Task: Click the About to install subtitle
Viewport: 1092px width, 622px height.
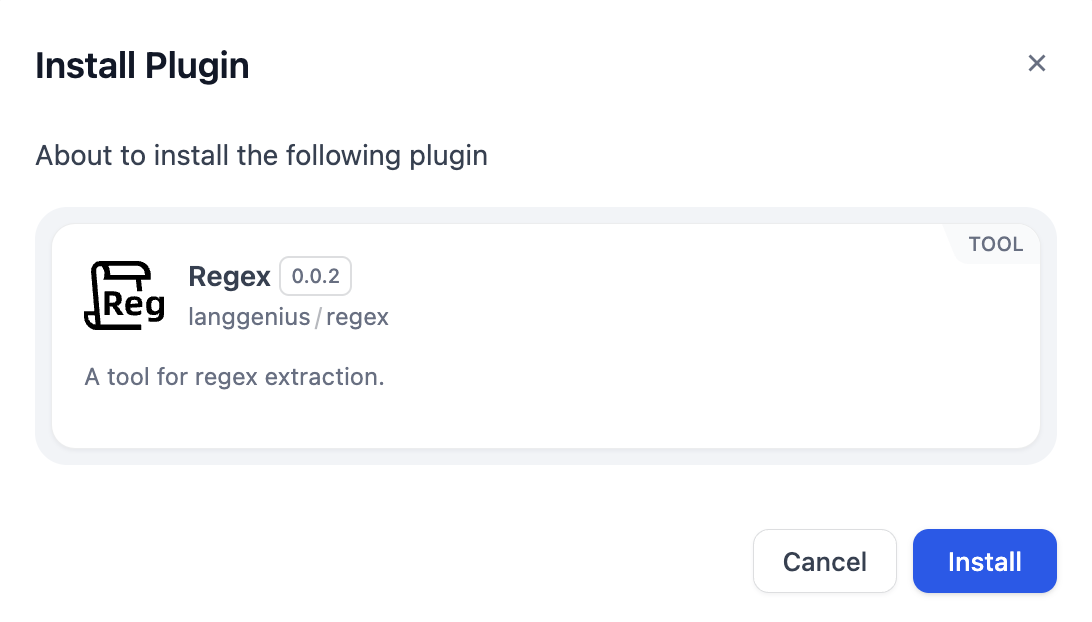Action: (x=261, y=156)
